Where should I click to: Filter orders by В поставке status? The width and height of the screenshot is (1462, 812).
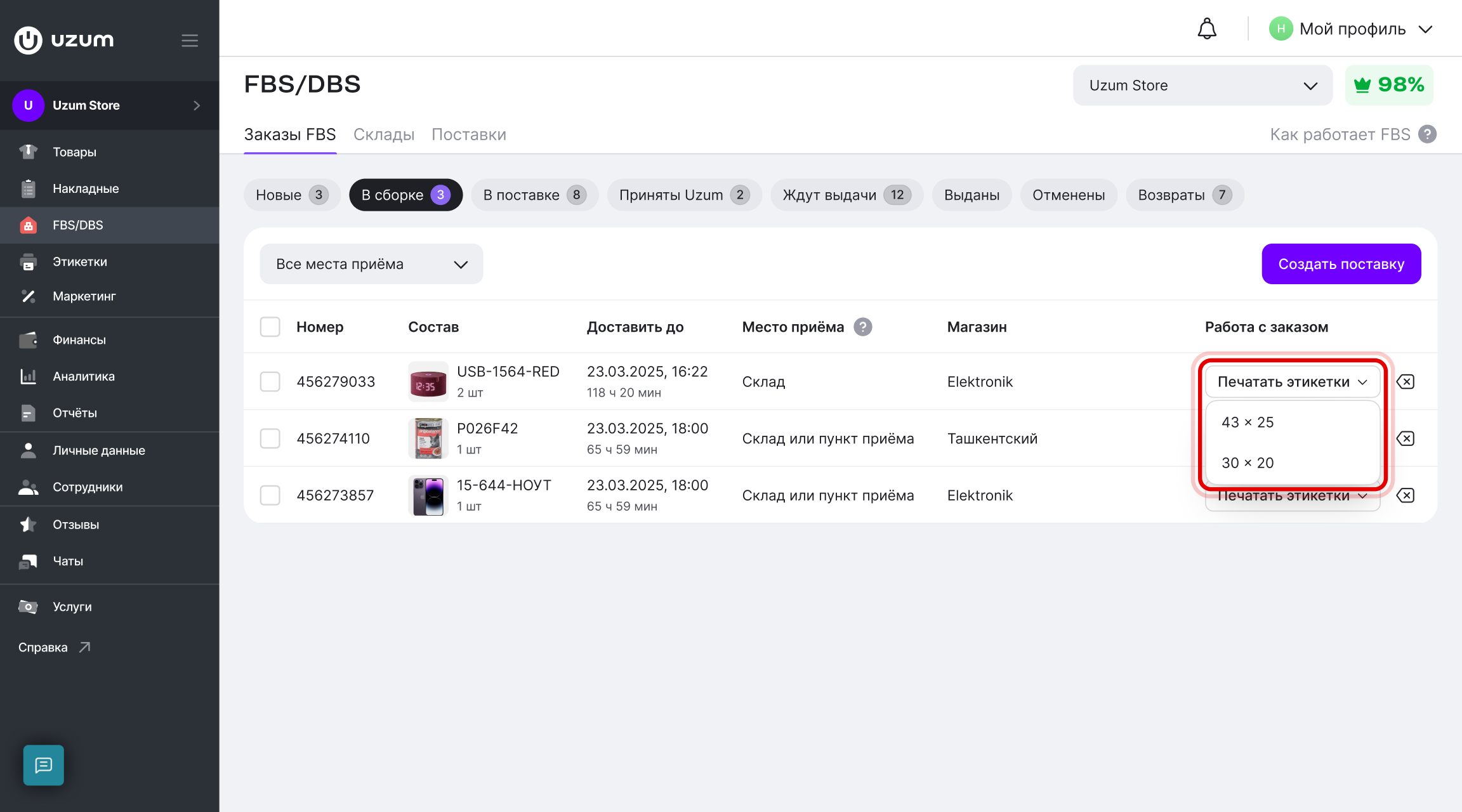pos(534,195)
